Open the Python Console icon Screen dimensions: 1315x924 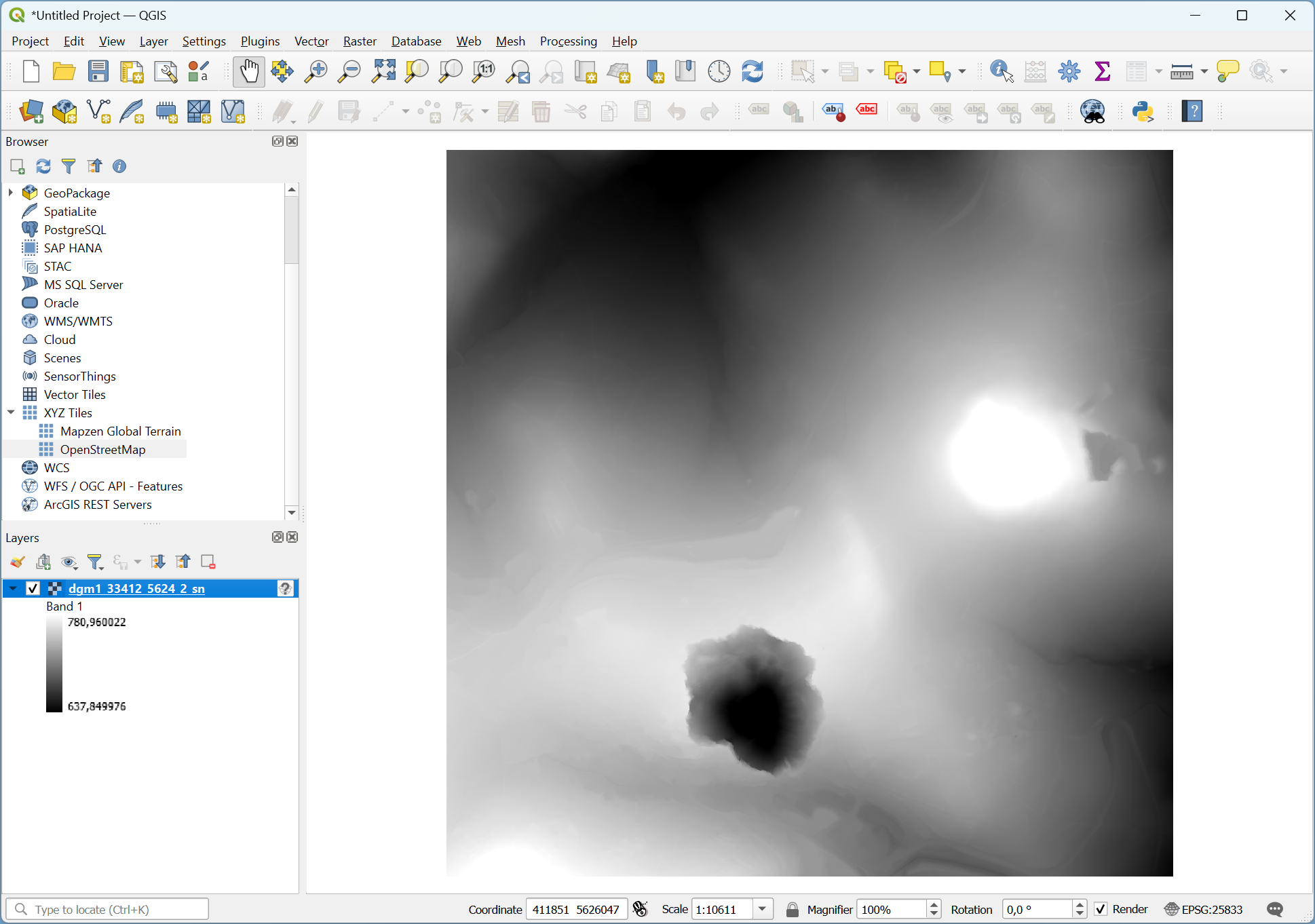(1143, 111)
